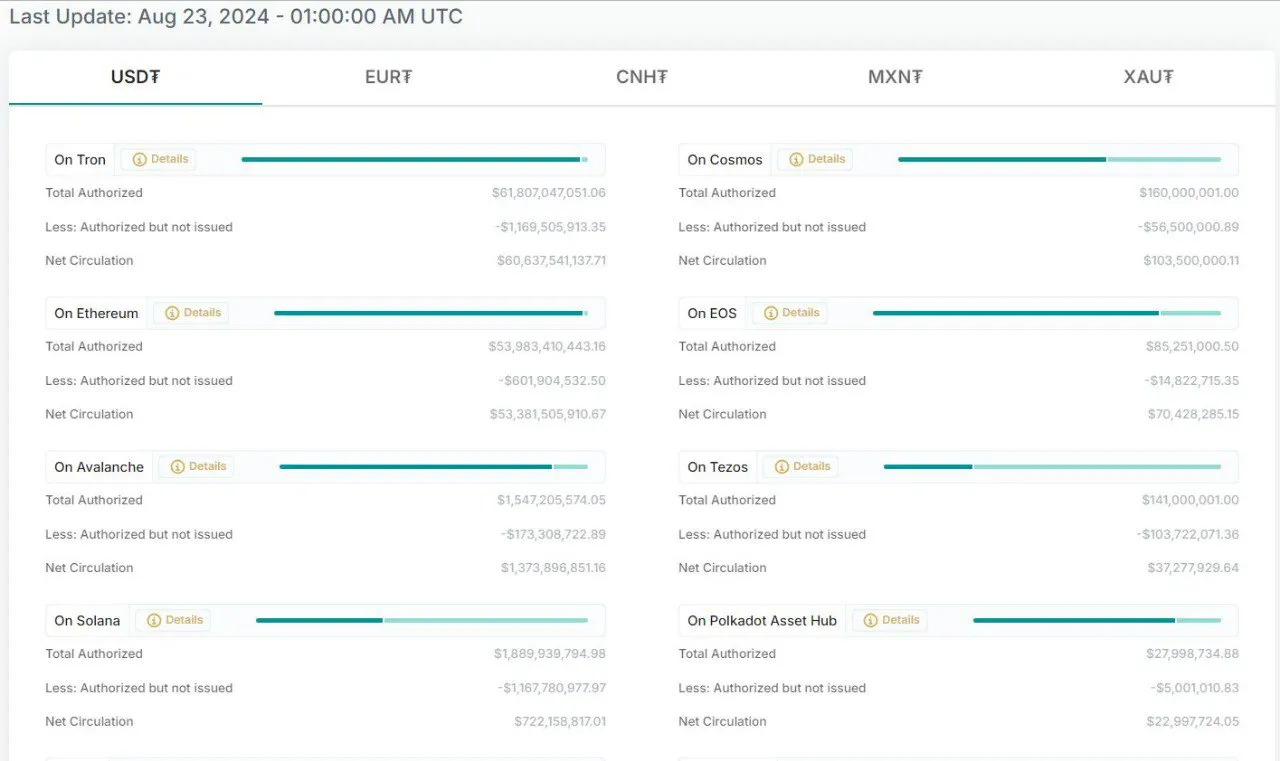Click the Solana circulation progress bar
Screen dimensions: 1280x761
pos(421,620)
